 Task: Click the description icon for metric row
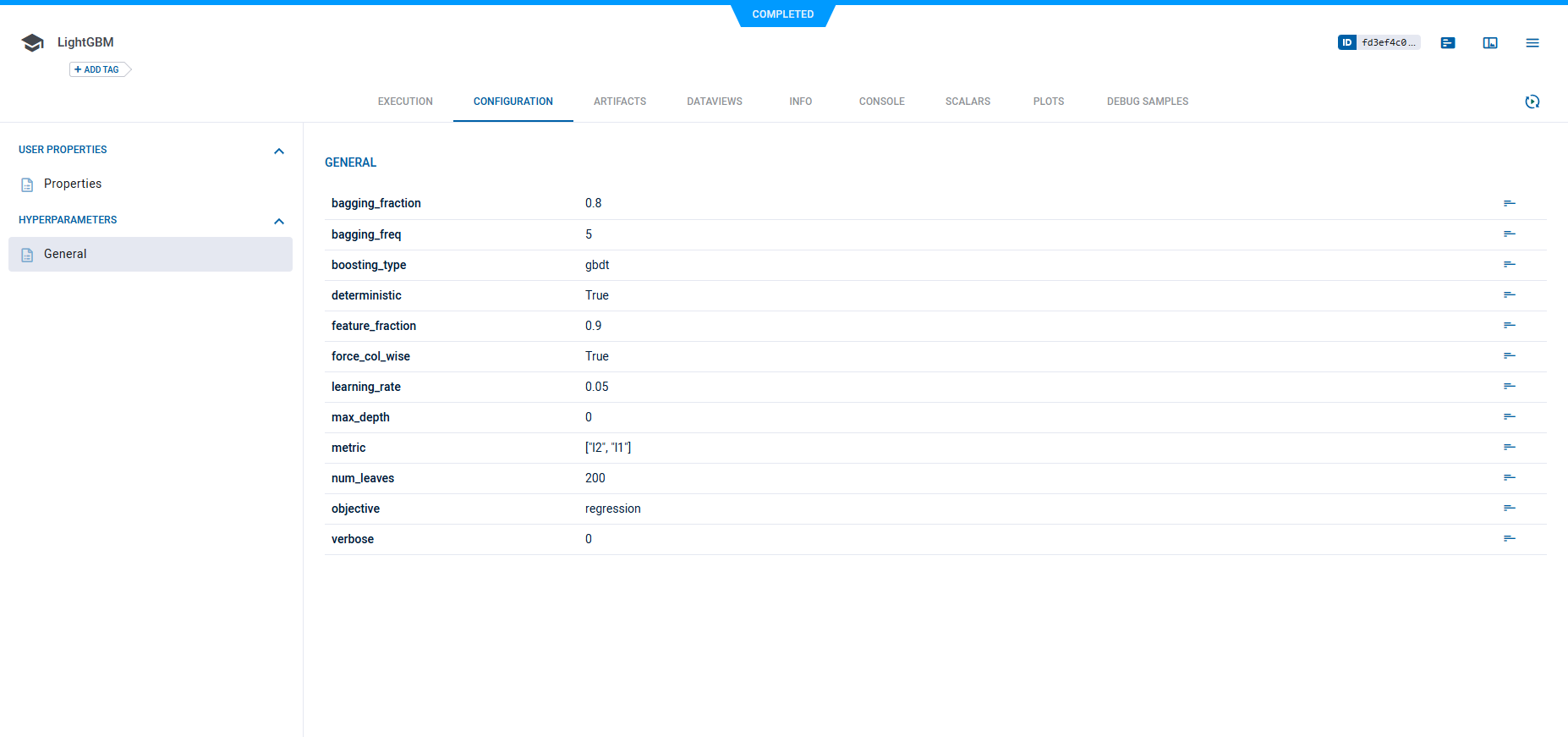[1509, 448]
